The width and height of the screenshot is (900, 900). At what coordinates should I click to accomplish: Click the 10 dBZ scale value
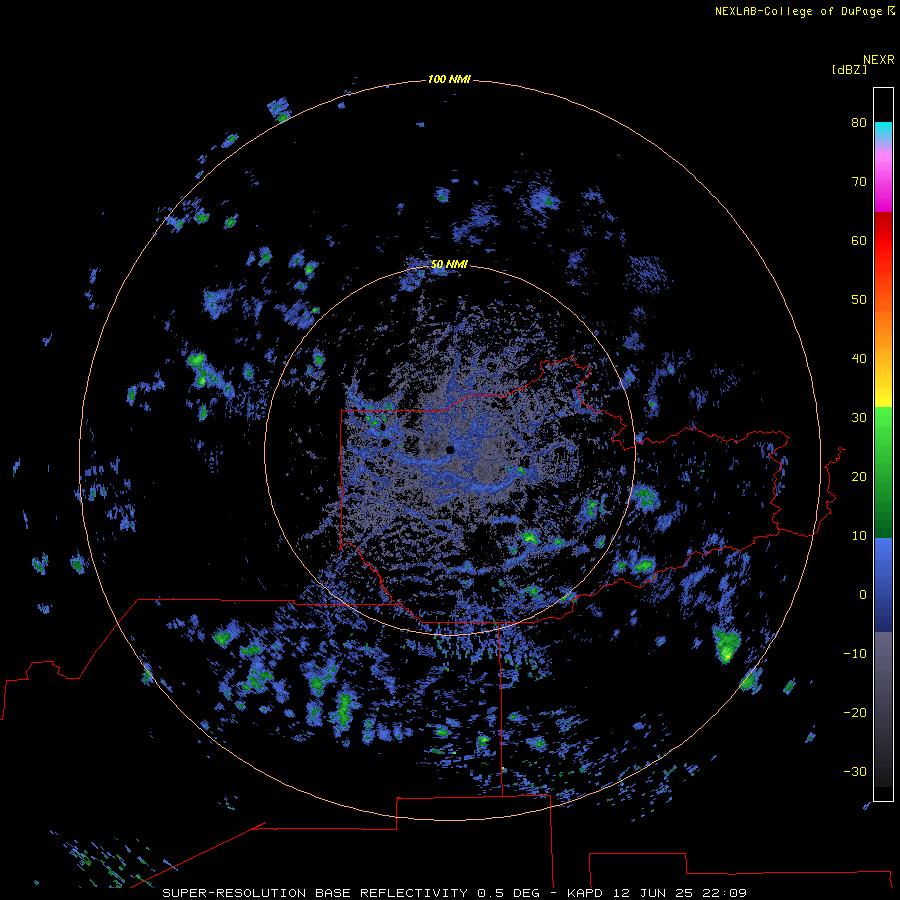tap(859, 536)
